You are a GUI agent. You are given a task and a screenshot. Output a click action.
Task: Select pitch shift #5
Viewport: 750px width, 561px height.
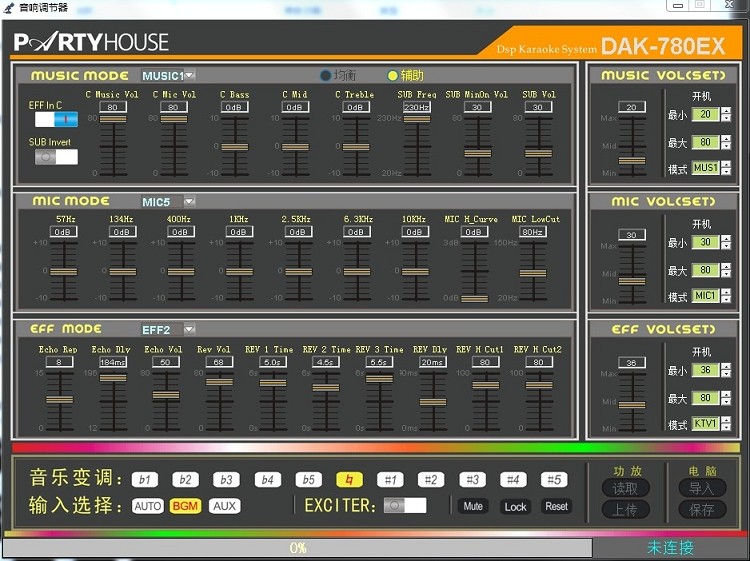pos(554,480)
